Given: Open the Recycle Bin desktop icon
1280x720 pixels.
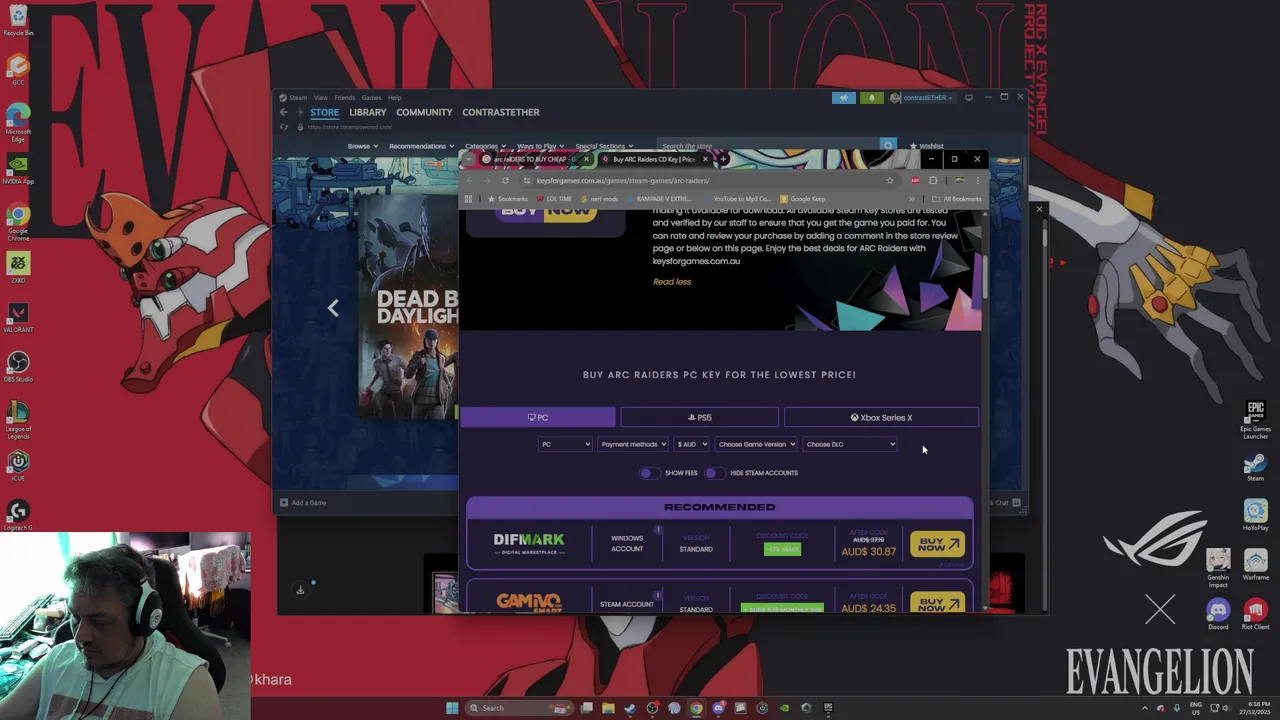Looking at the screenshot, I should tap(18, 20).
